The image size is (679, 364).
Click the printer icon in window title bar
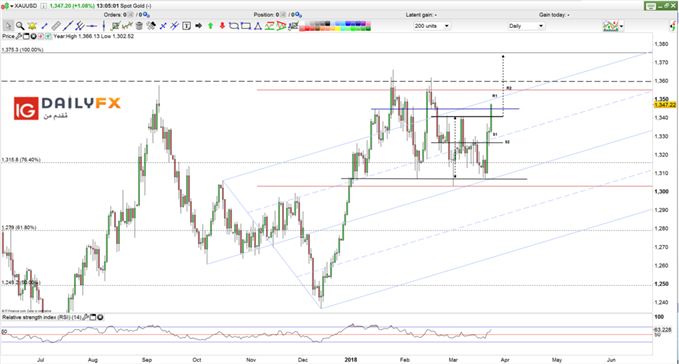(650, 6)
